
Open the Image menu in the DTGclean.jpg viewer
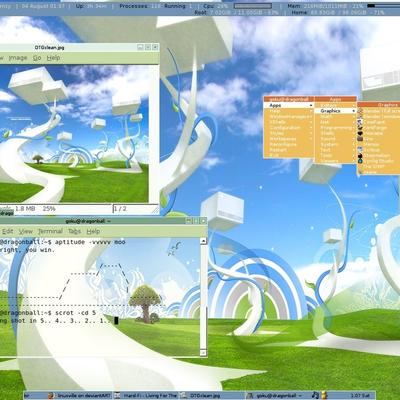(x=18, y=58)
